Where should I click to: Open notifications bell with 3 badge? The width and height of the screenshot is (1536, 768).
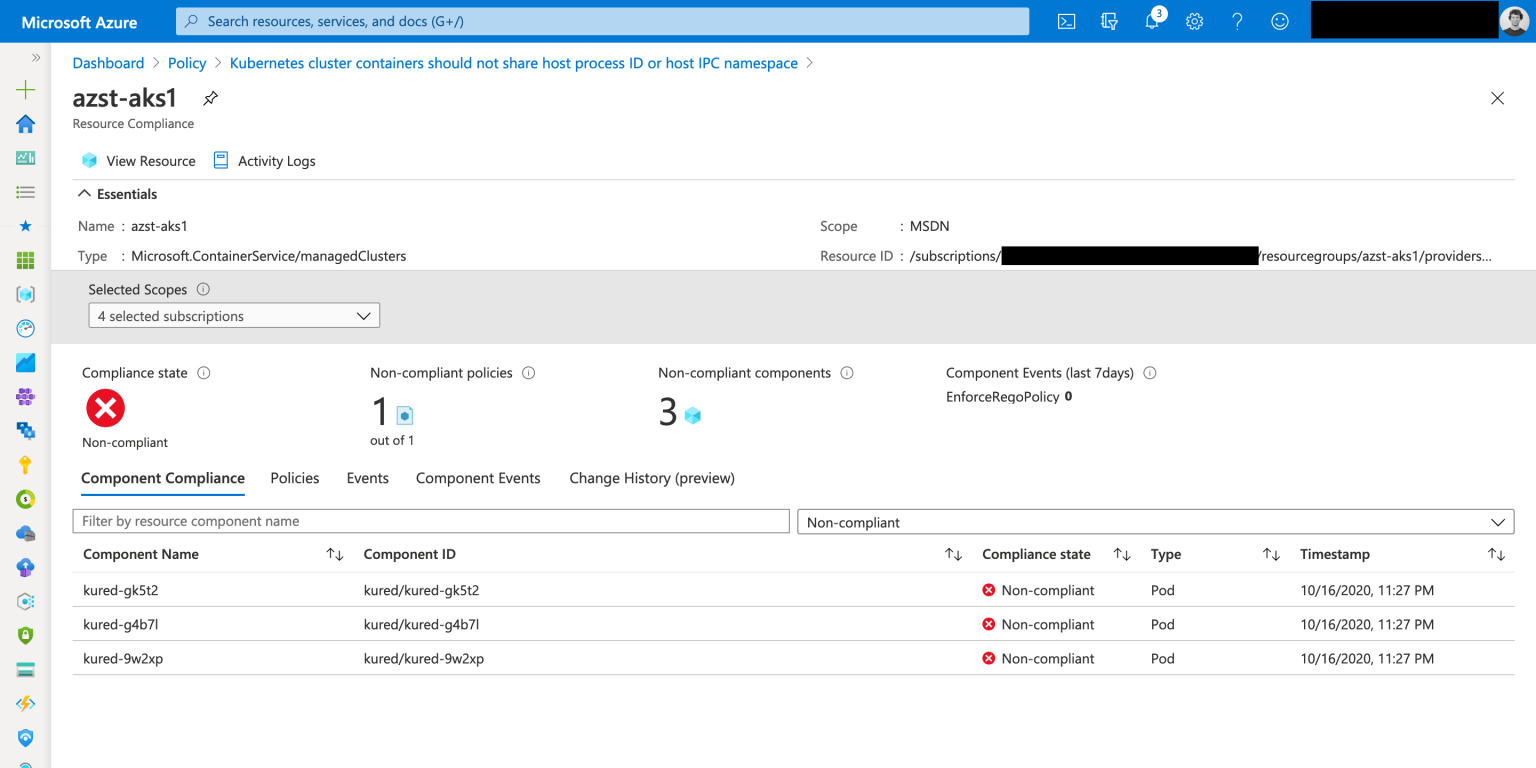tap(1153, 19)
